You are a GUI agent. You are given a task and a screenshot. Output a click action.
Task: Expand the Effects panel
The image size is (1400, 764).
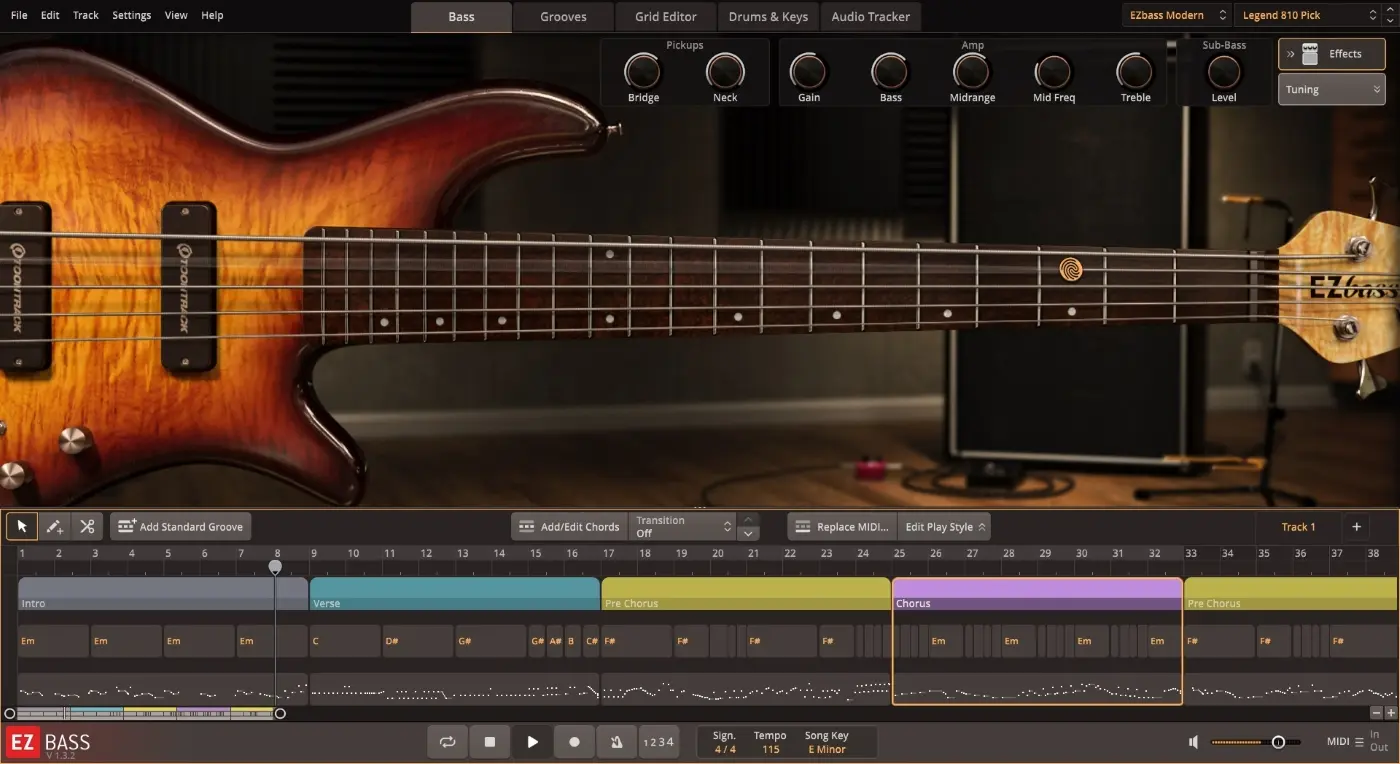click(1331, 54)
